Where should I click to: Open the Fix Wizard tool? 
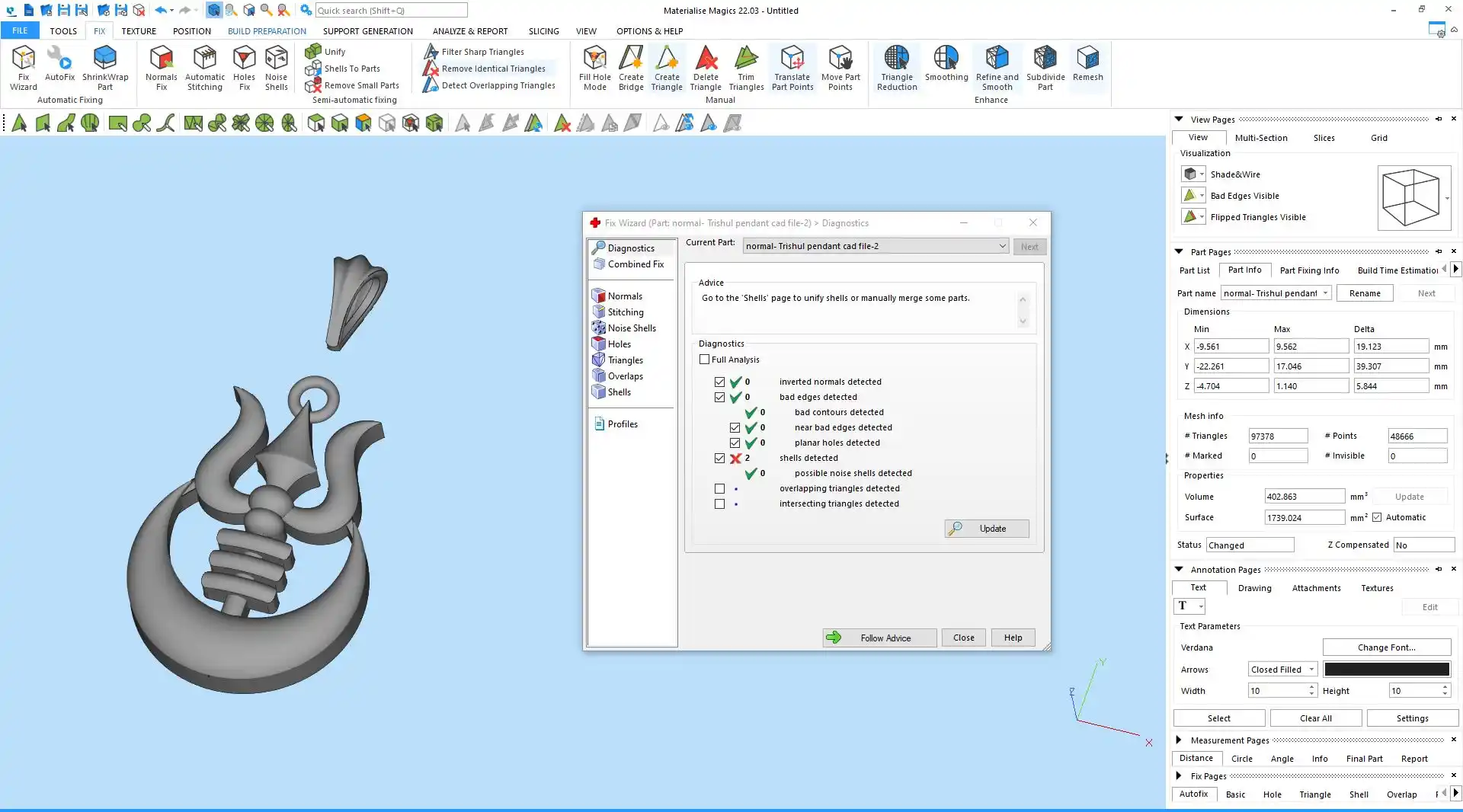click(x=23, y=67)
